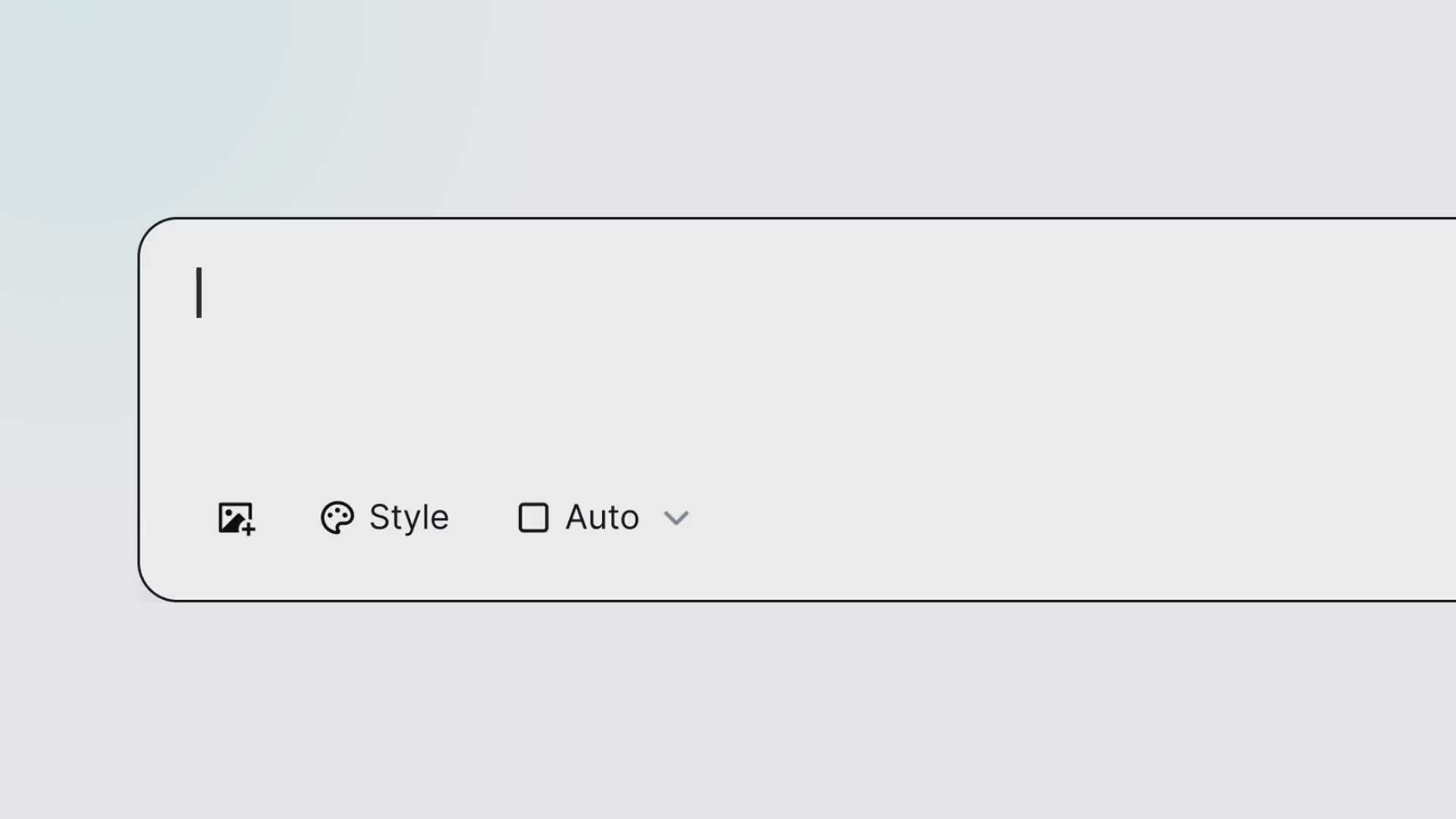Click the Style button
This screenshot has height=819, width=1456.
384,517
